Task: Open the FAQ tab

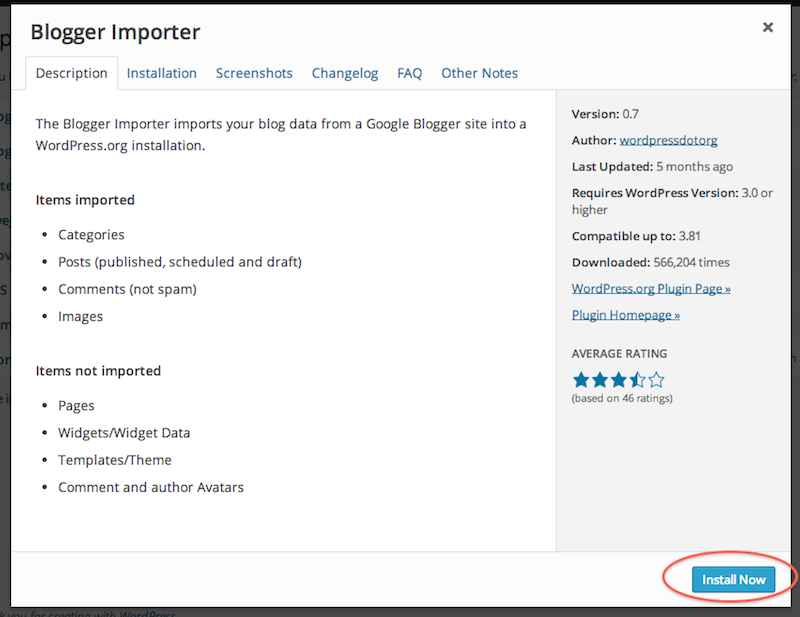Action: pyautogui.click(x=410, y=73)
